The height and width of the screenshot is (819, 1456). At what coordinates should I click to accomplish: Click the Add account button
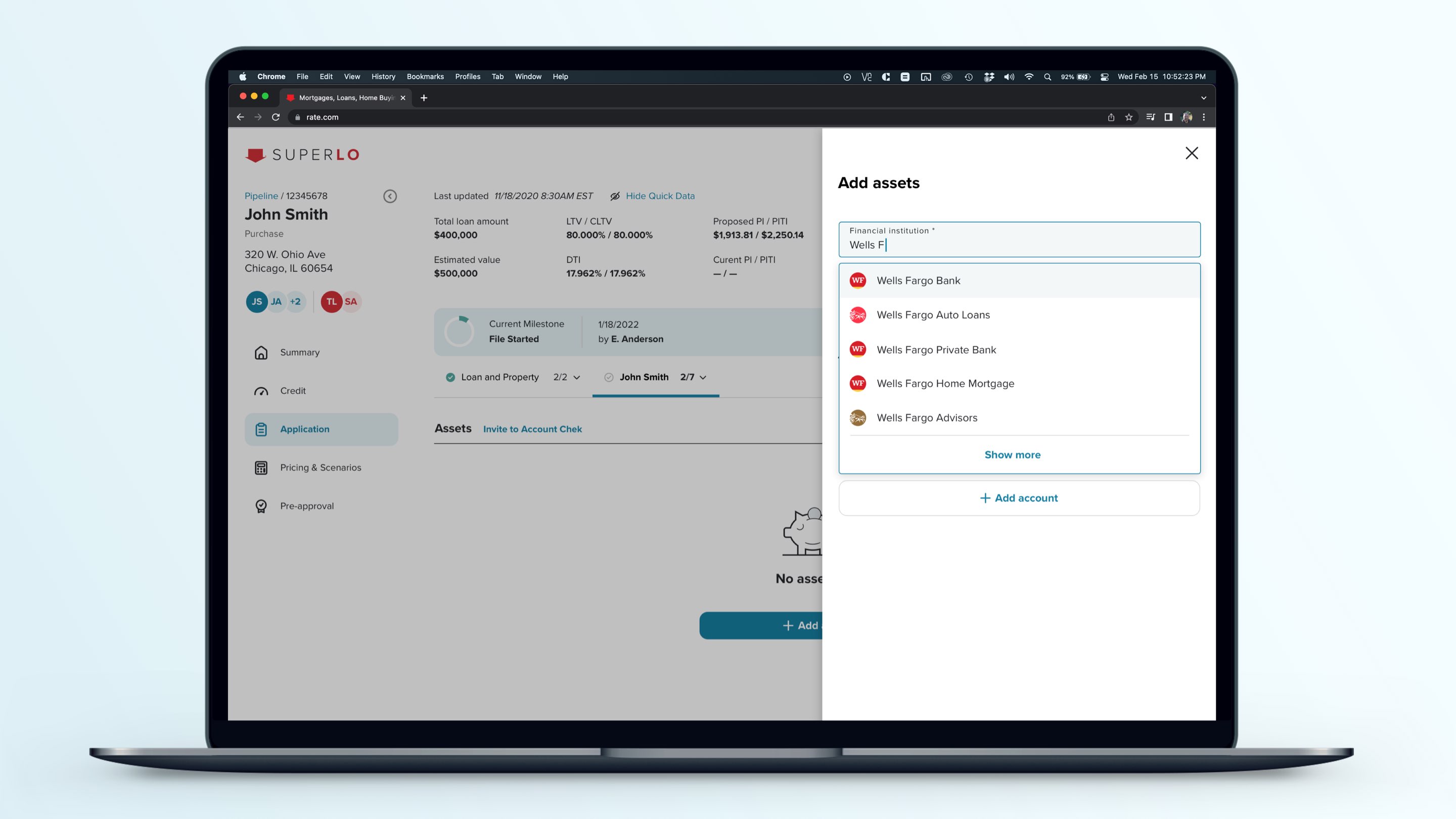point(1019,498)
